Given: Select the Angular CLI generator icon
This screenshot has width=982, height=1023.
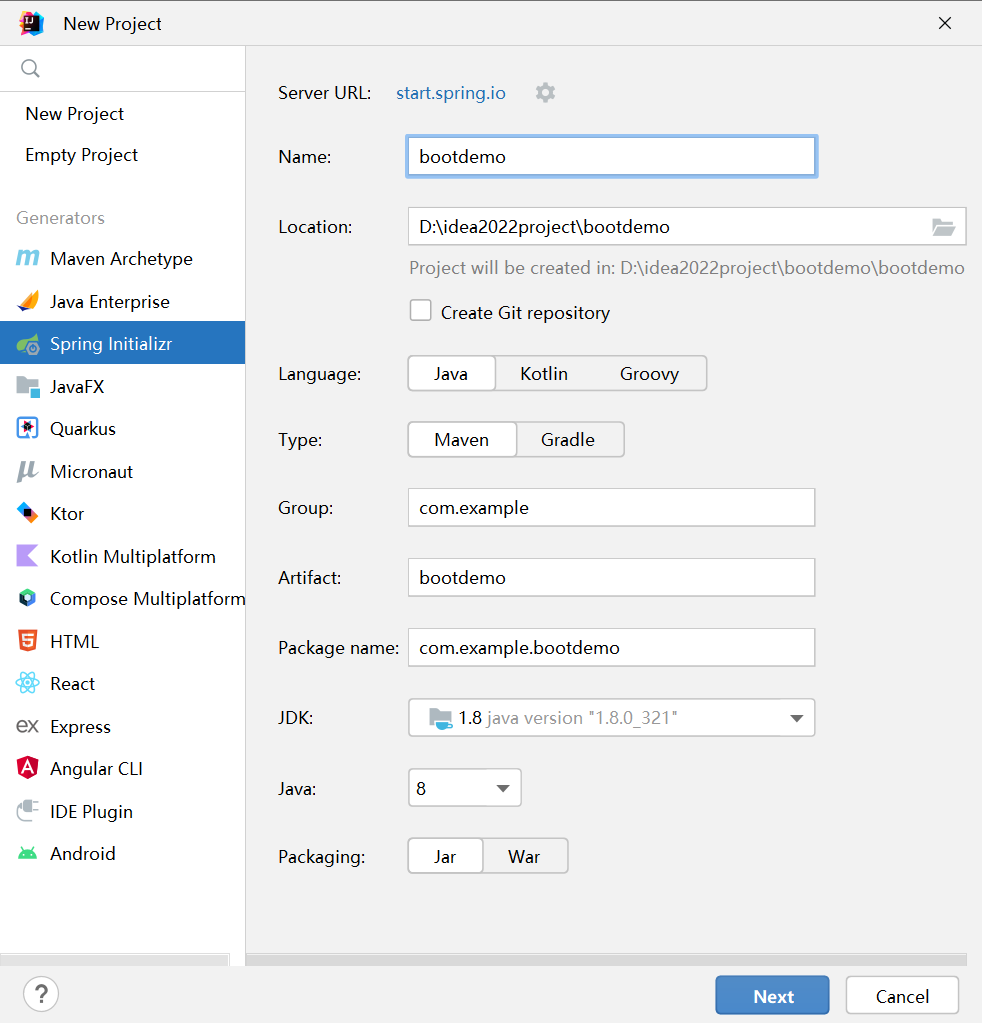Looking at the screenshot, I should [x=27, y=768].
